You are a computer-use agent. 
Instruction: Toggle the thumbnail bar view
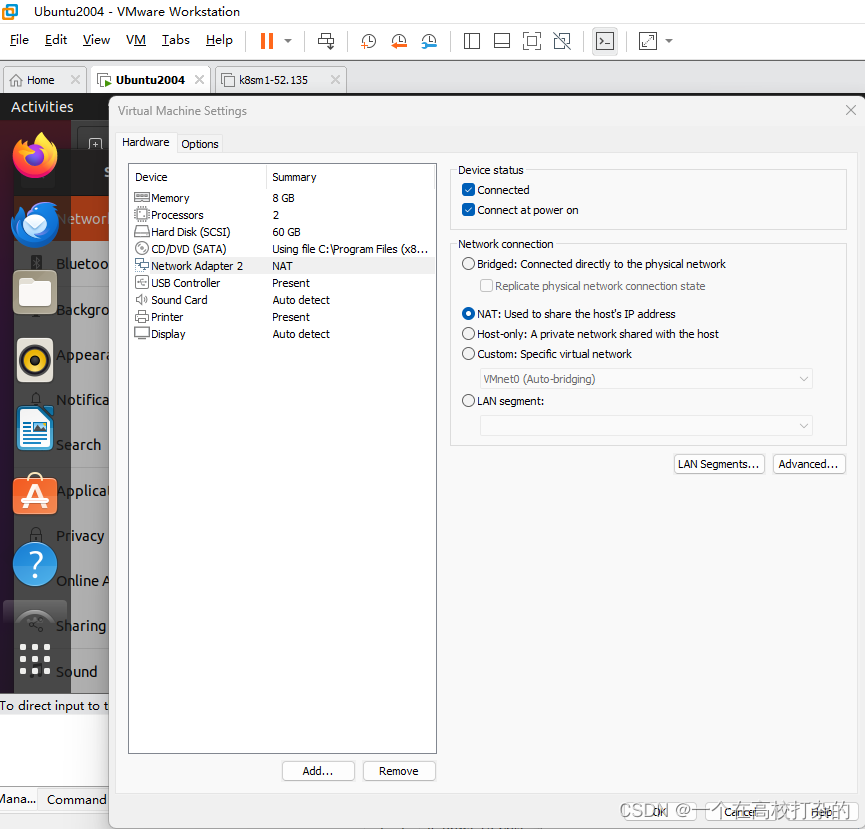click(501, 41)
